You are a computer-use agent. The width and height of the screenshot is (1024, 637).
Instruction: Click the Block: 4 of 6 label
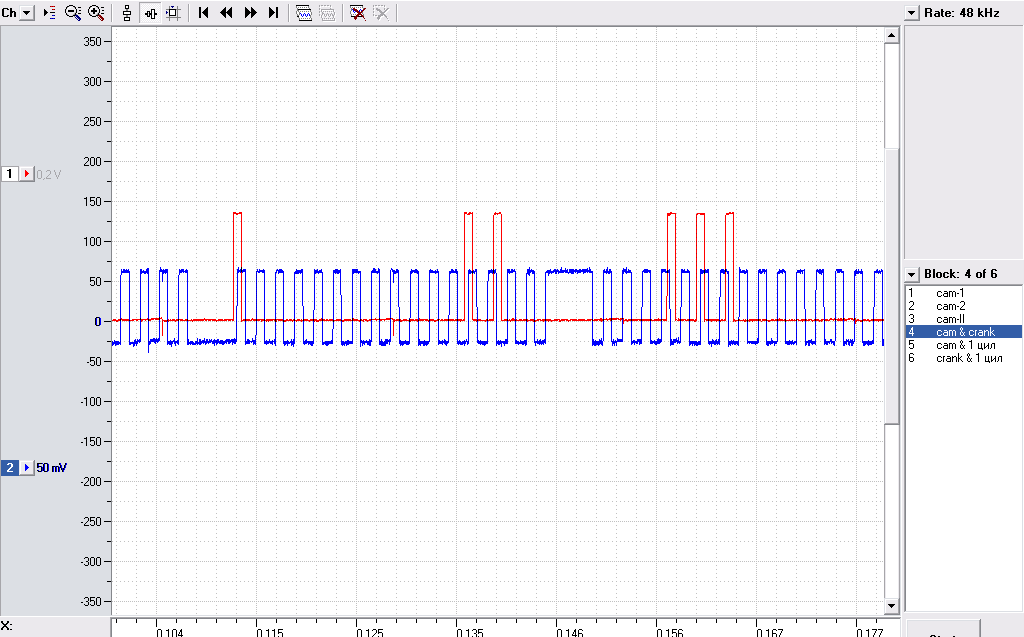961,274
